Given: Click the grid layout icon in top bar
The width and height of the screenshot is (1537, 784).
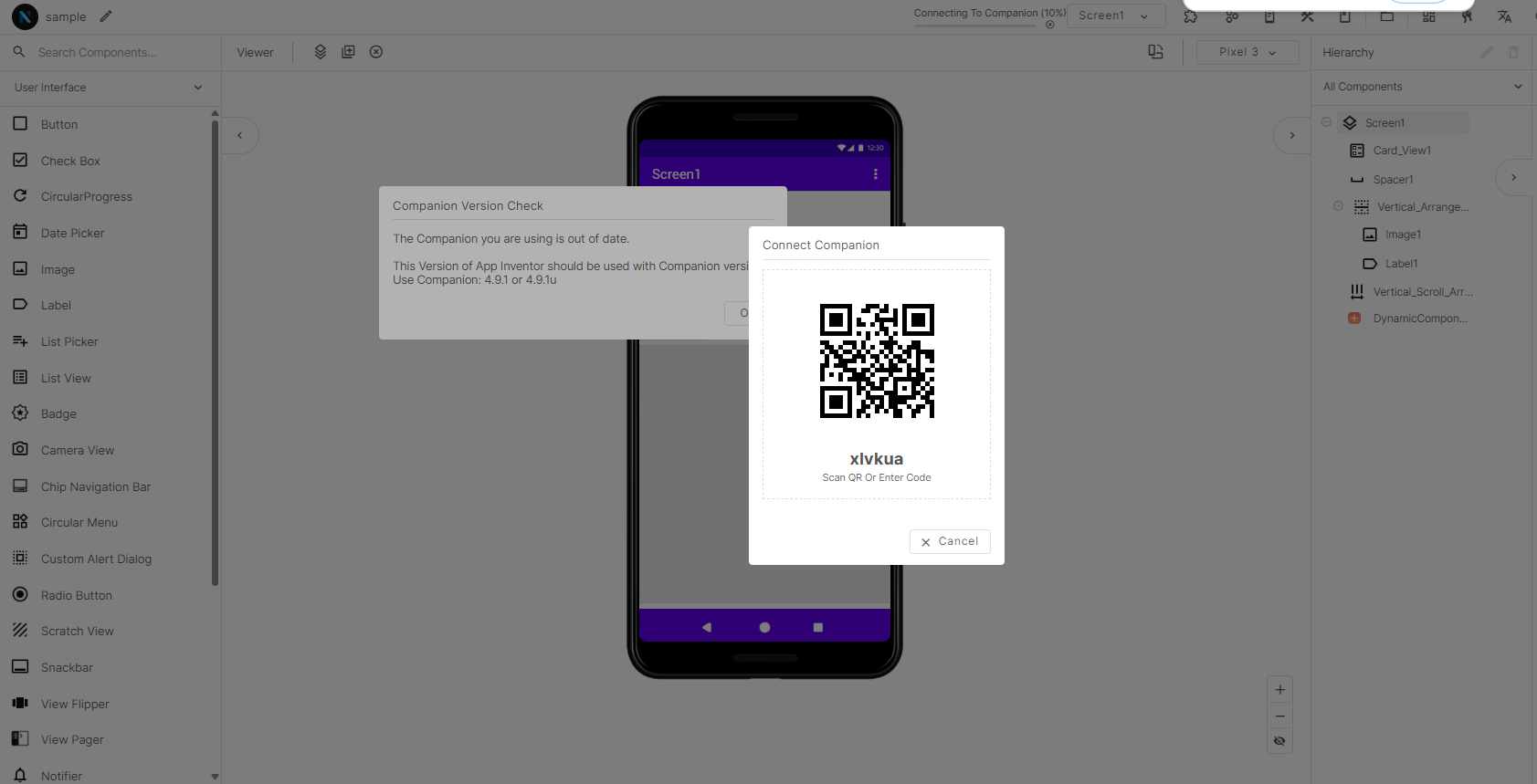Looking at the screenshot, I should coord(1429,16).
